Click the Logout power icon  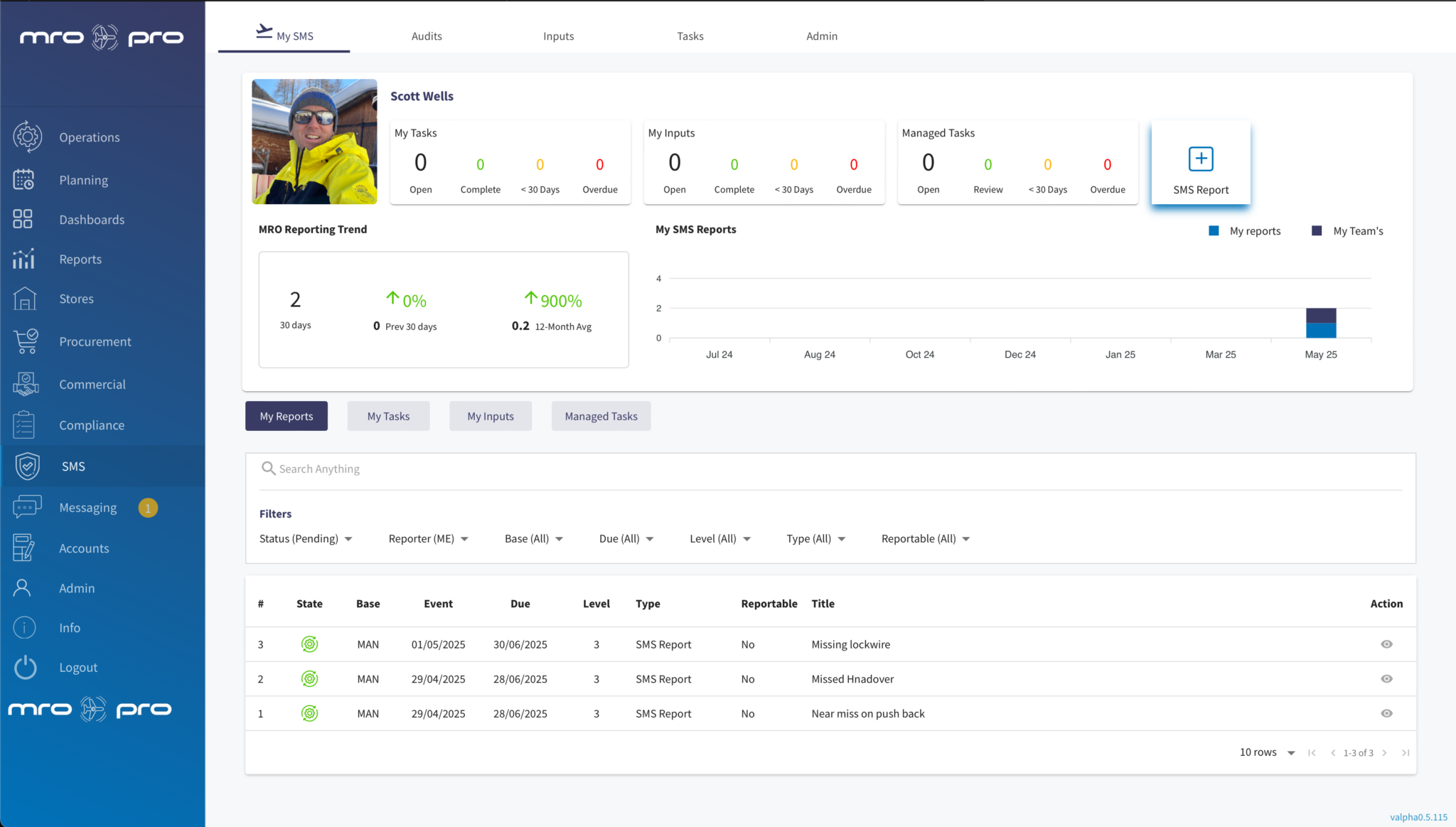[25, 667]
